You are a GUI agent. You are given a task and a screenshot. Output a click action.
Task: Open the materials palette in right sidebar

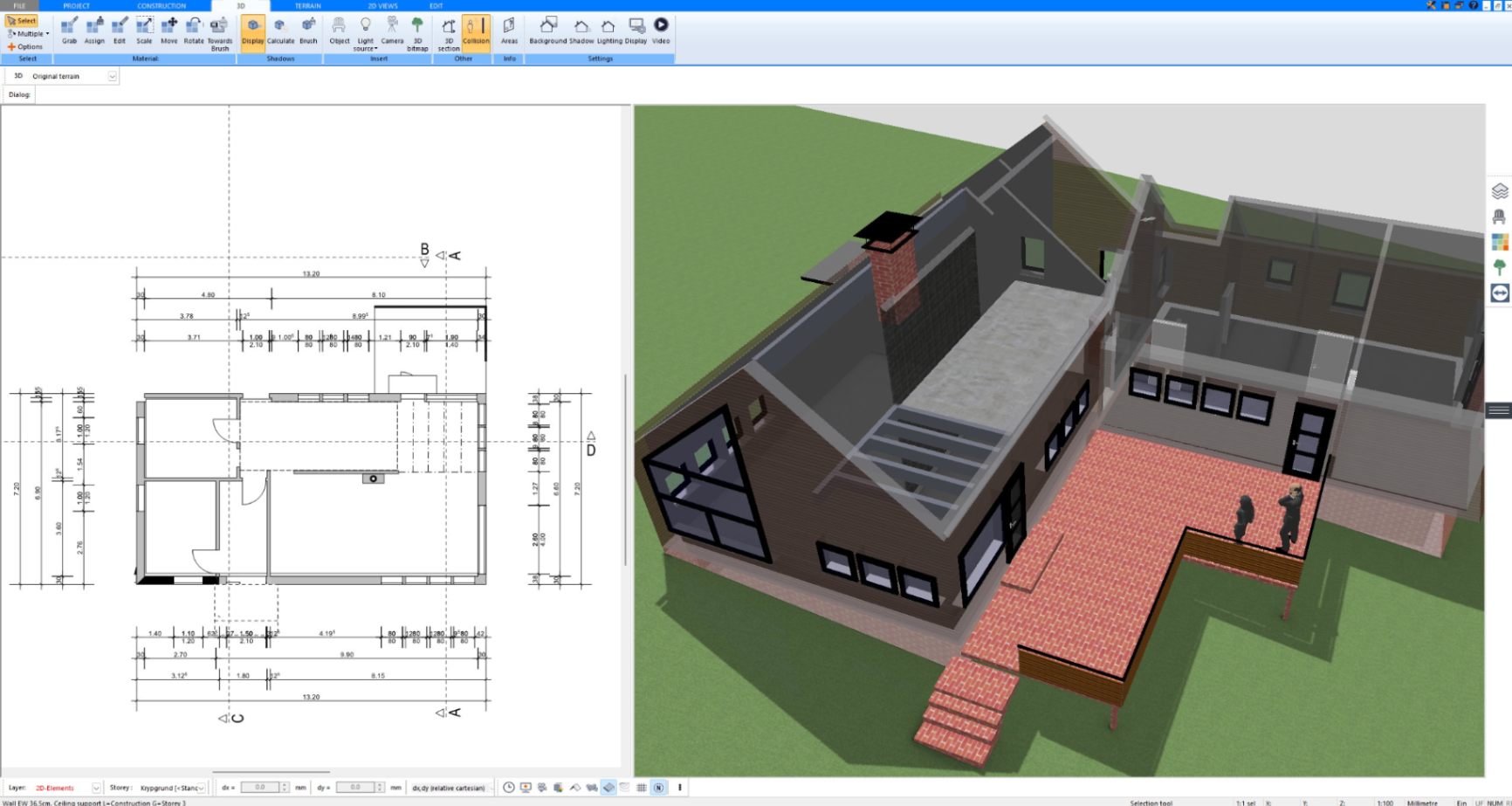coord(1500,242)
